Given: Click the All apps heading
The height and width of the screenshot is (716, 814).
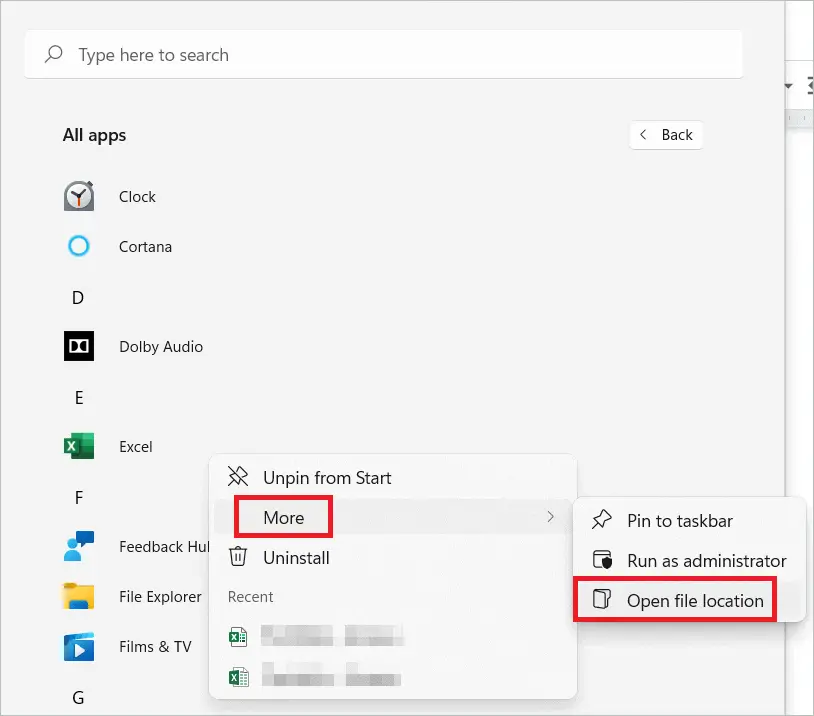Looking at the screenshot, I should tap(94, 135).
